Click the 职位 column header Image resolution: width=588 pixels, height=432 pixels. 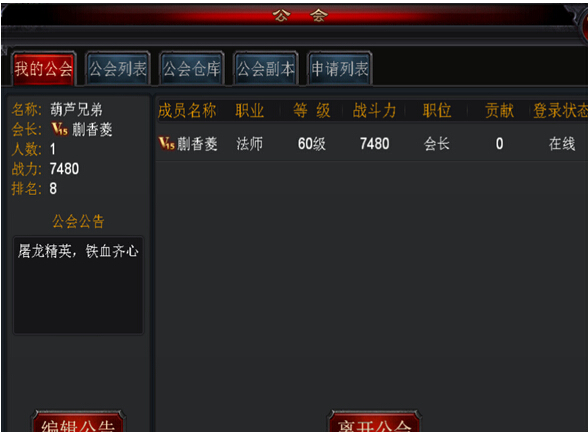[x=437, y=111]
